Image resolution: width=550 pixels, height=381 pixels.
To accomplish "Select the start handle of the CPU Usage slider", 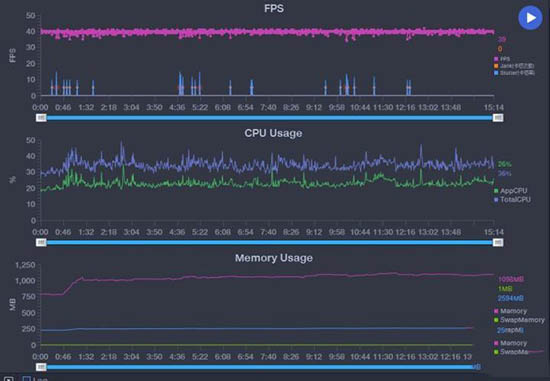I will (x=41, y=242).
